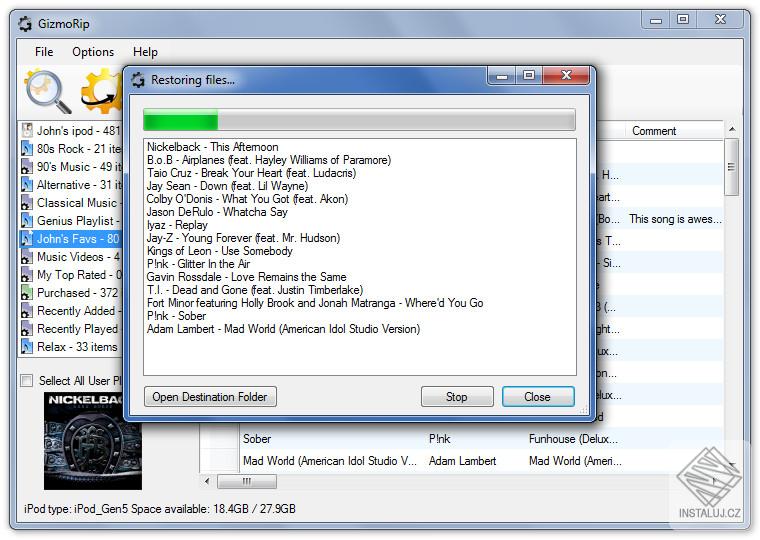Select P!nk - Sober in restore list
This screenshot has height=540, width=760.
176,316
